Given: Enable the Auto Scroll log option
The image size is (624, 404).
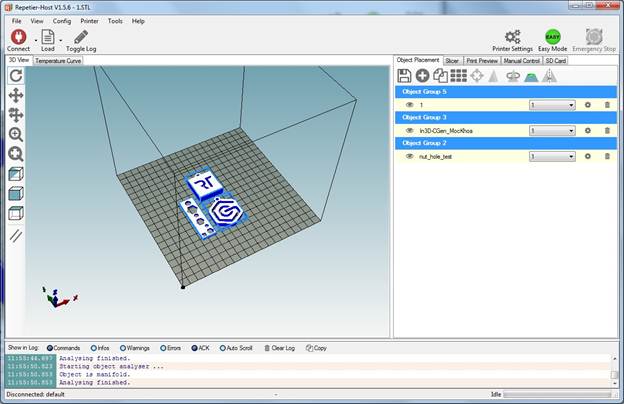Looking at the screenshot, I should 222,348.
